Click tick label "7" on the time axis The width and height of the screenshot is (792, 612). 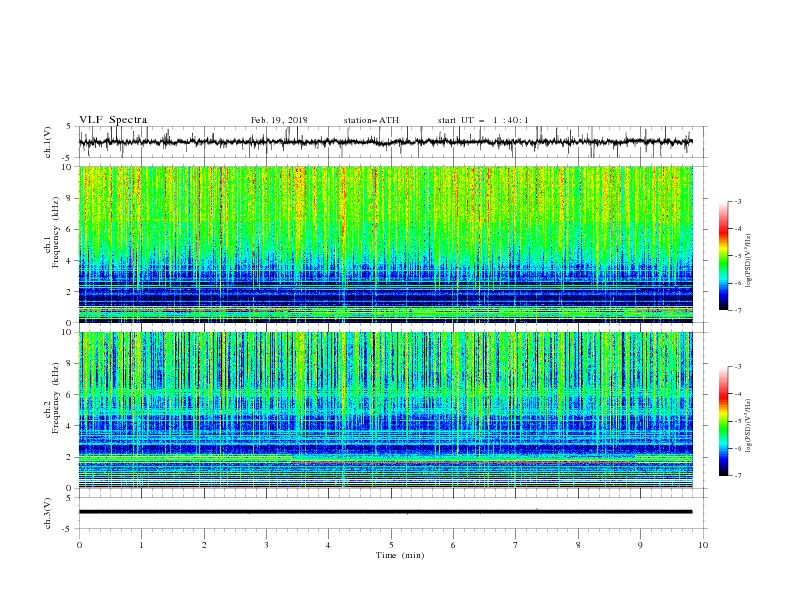(516, 545)
